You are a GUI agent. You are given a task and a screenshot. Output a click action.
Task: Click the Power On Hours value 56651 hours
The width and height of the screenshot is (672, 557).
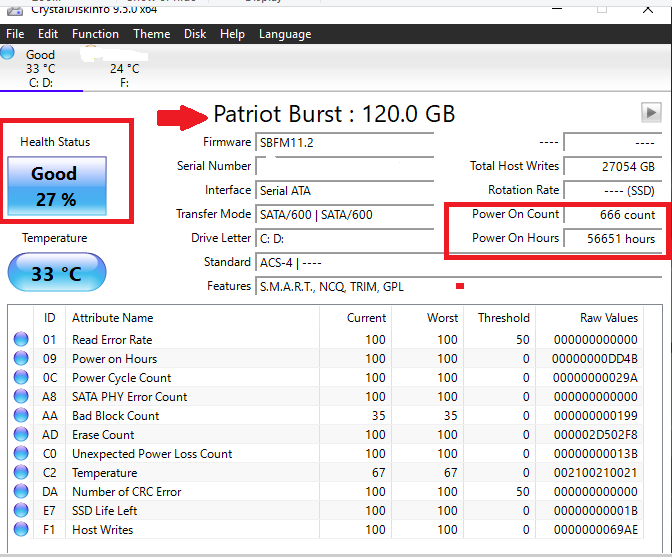613,238
